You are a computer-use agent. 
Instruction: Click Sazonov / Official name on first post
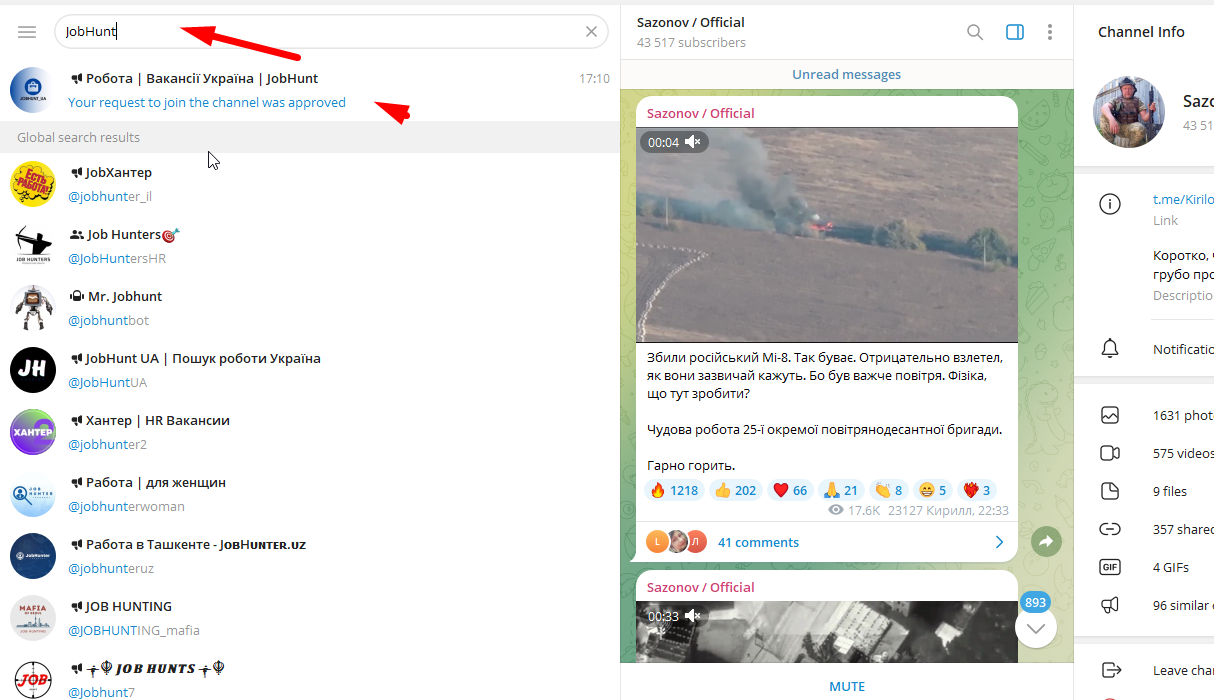point(700,113)
